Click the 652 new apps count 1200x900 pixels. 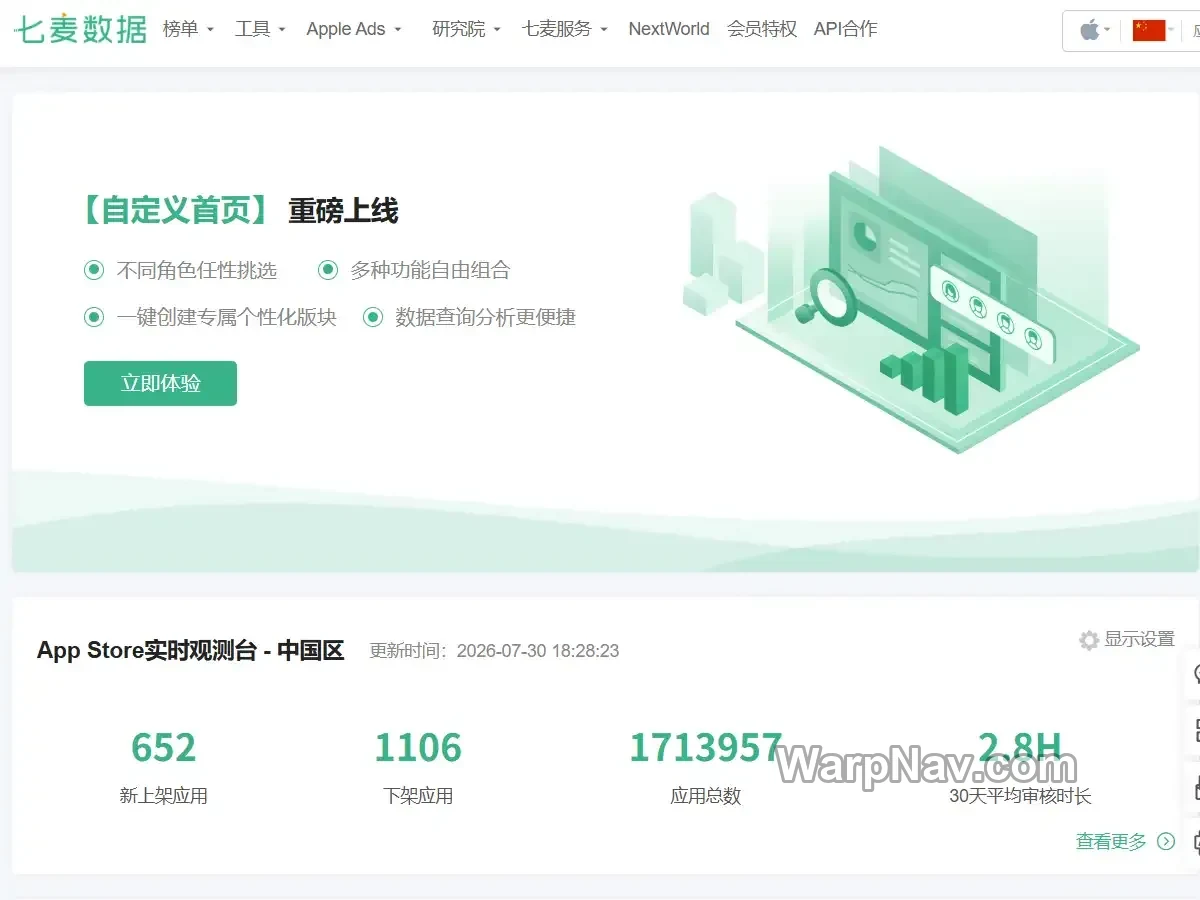164,748
